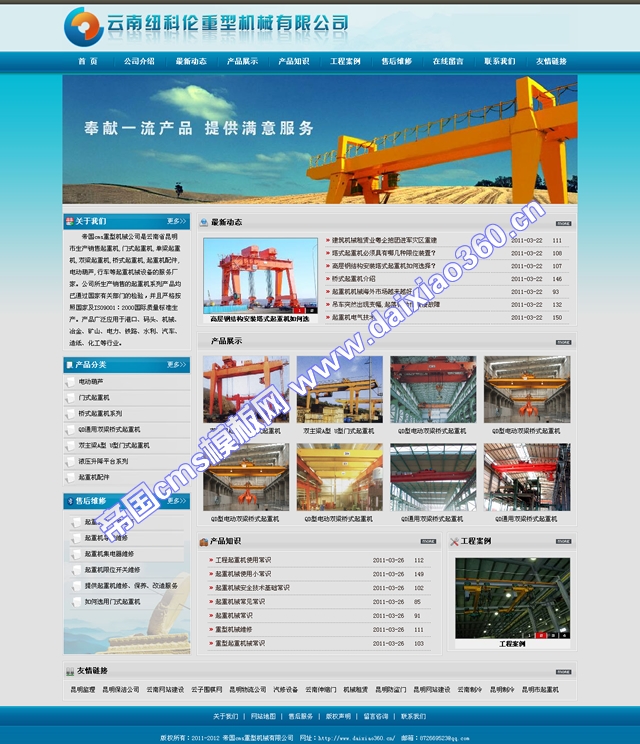Image resolution: width=640 pixels, height=744 pixels.
Task: Click the briefcase icon beside 产品知识
Action: 204,541
